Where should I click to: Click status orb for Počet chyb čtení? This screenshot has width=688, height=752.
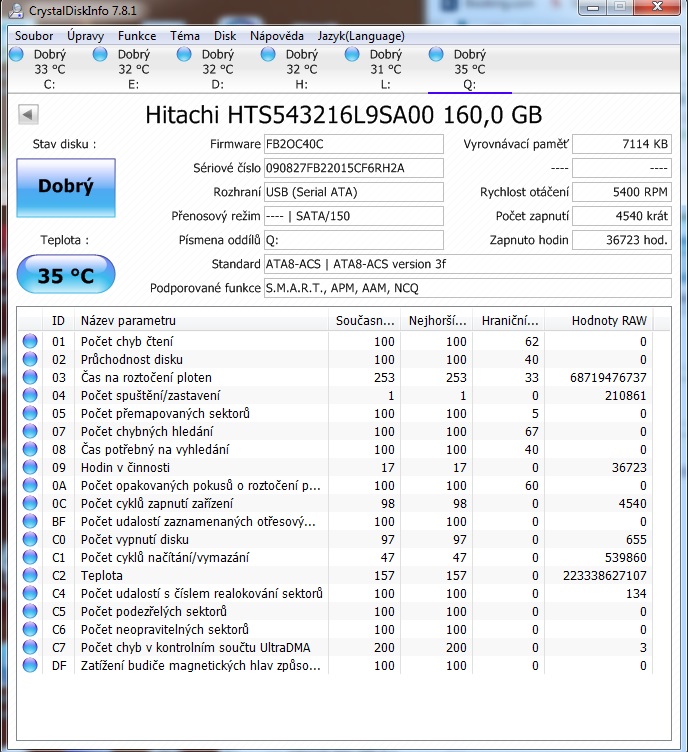tap(29, 342)
